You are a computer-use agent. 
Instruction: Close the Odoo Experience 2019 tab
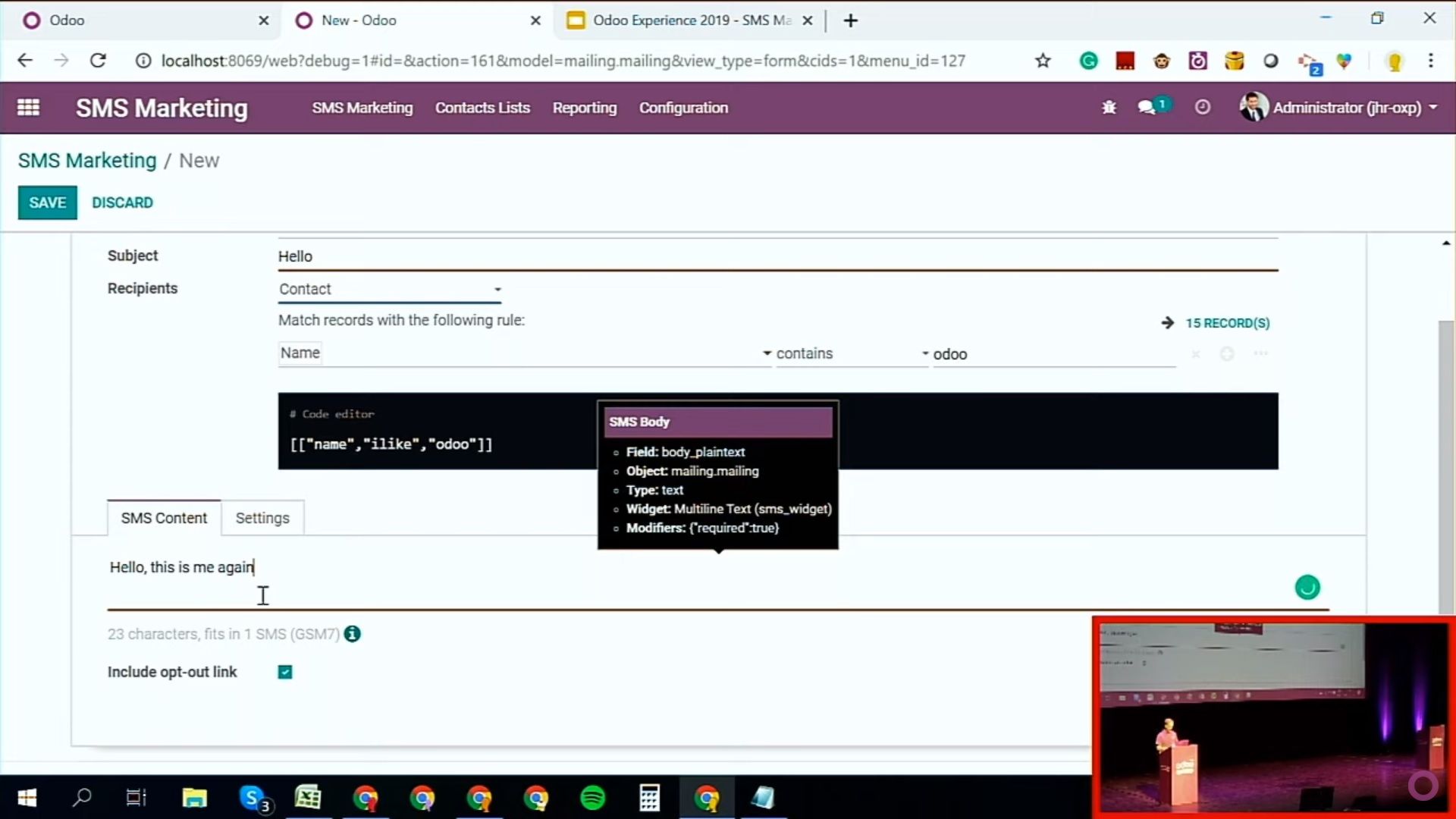(x=808, y=20)
